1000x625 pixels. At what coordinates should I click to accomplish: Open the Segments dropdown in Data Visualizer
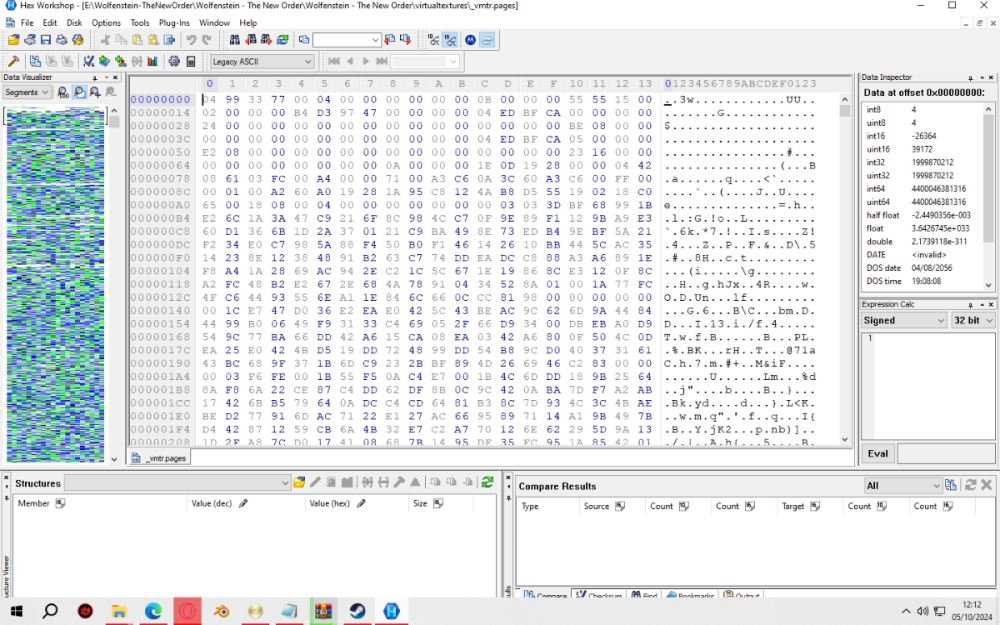coord(30,92)
